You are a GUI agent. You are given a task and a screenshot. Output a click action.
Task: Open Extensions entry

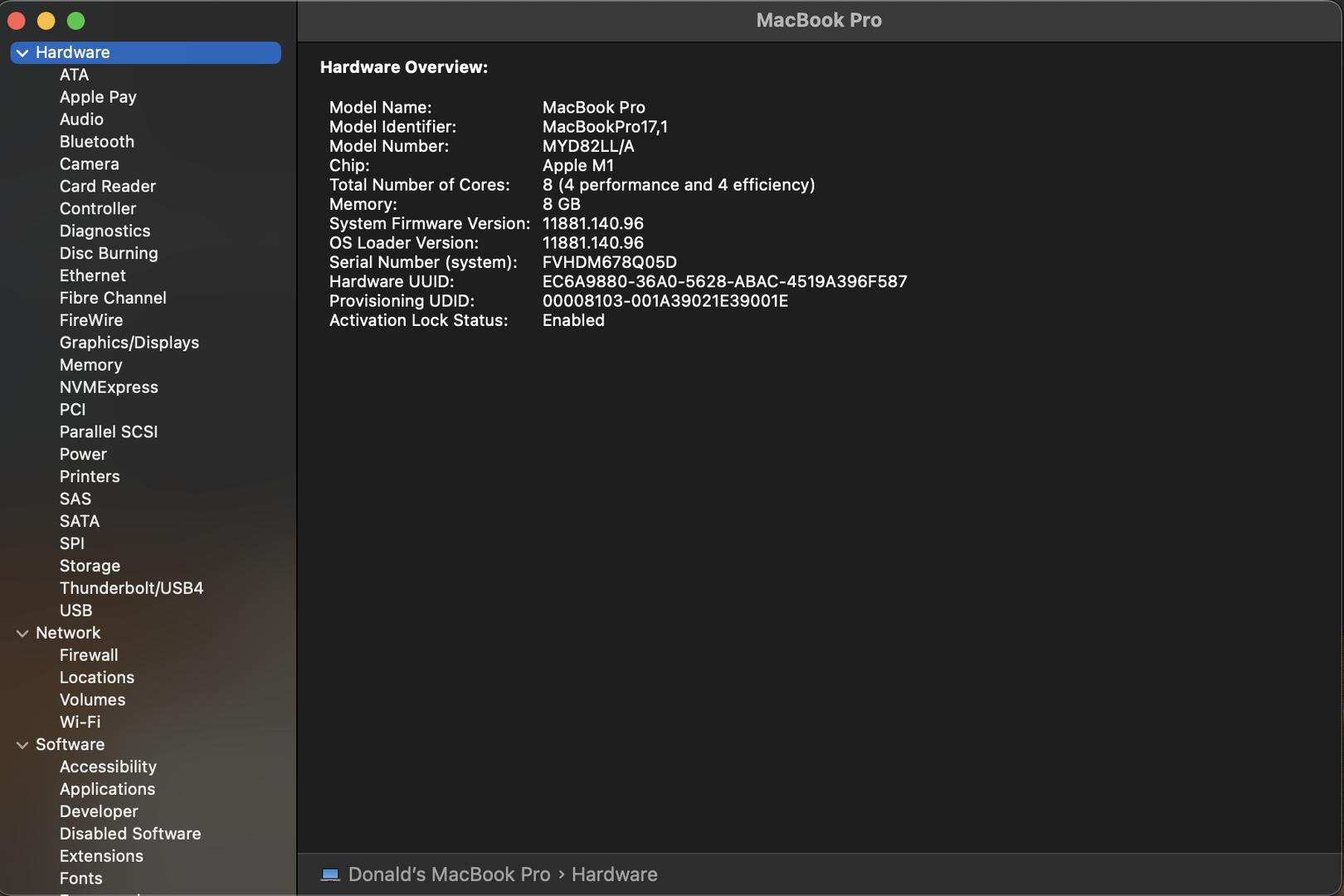pyautogui.click(x=101, y=857)
